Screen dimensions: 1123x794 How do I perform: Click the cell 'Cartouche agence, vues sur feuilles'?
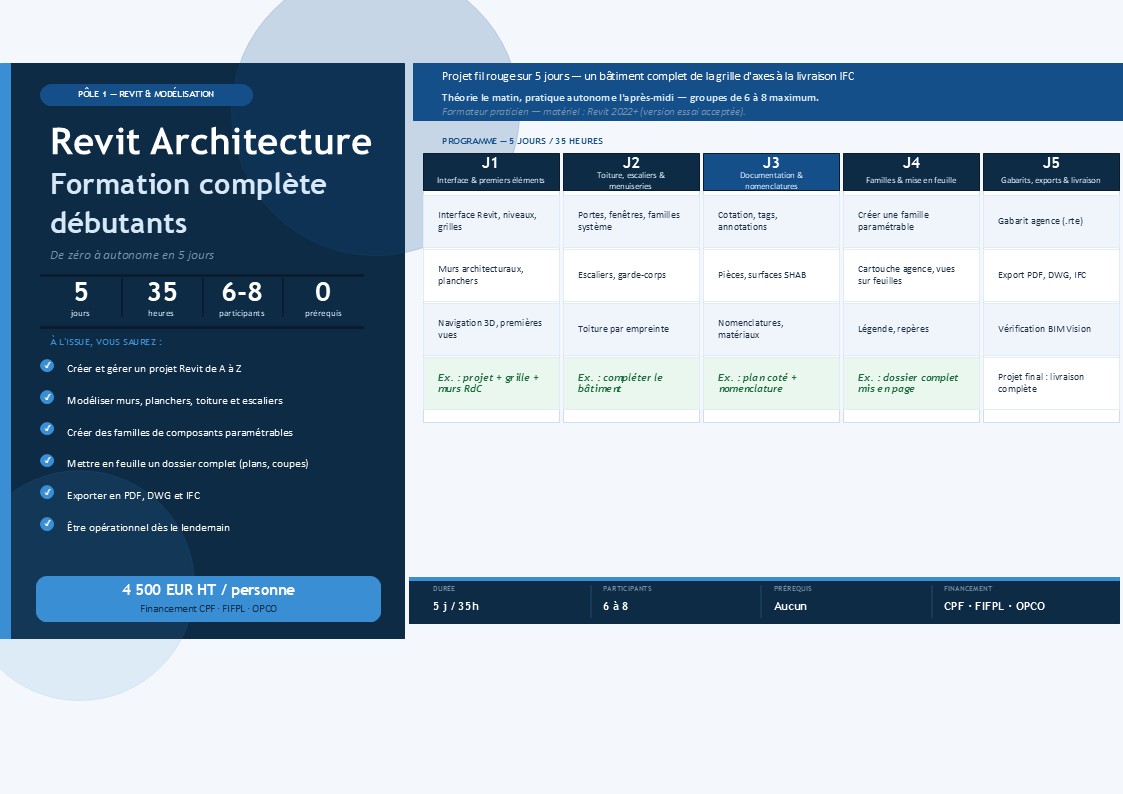click(x=911, y=275)
